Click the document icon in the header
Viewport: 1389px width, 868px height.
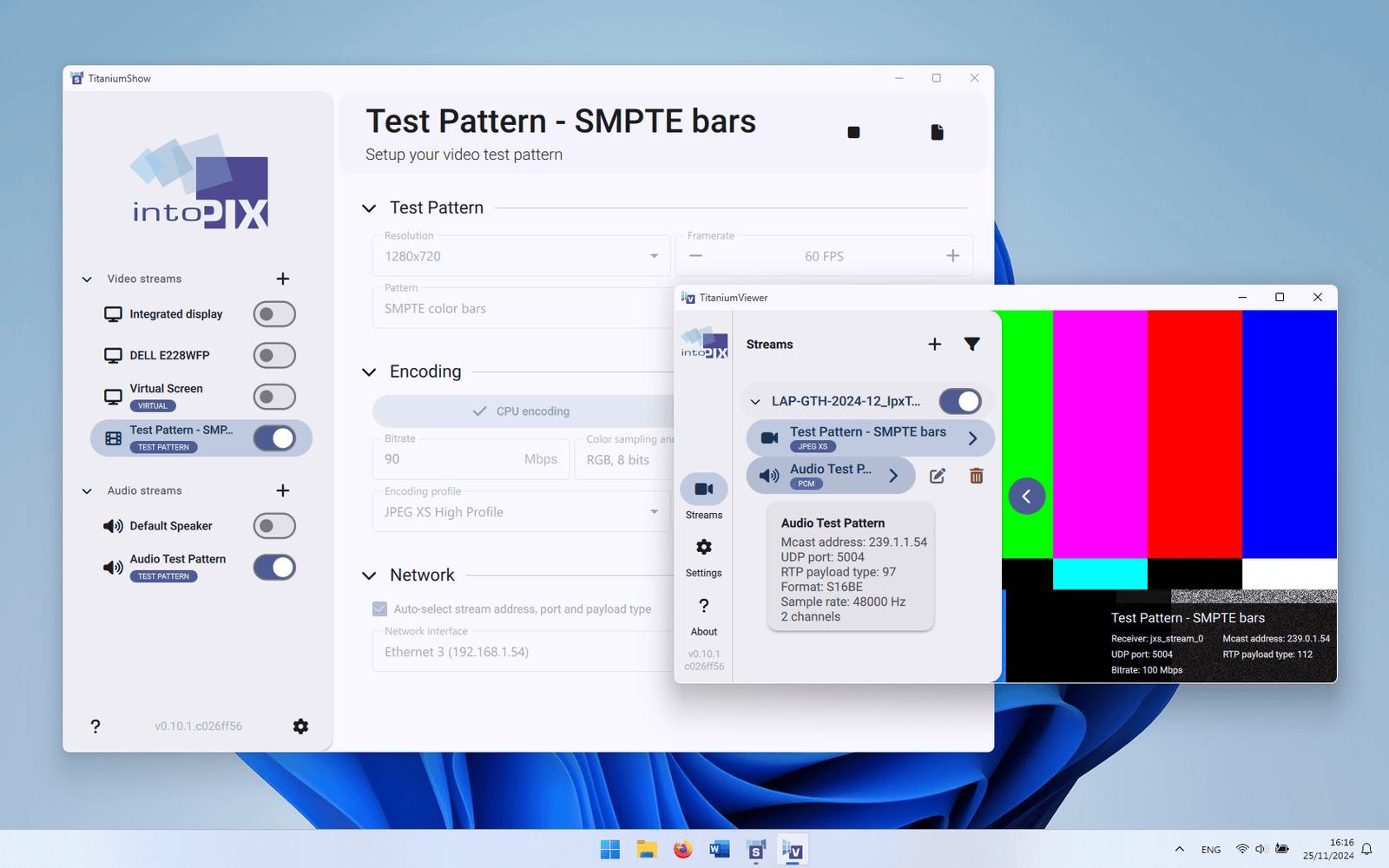pyautogui.click(x=937, y=132)
